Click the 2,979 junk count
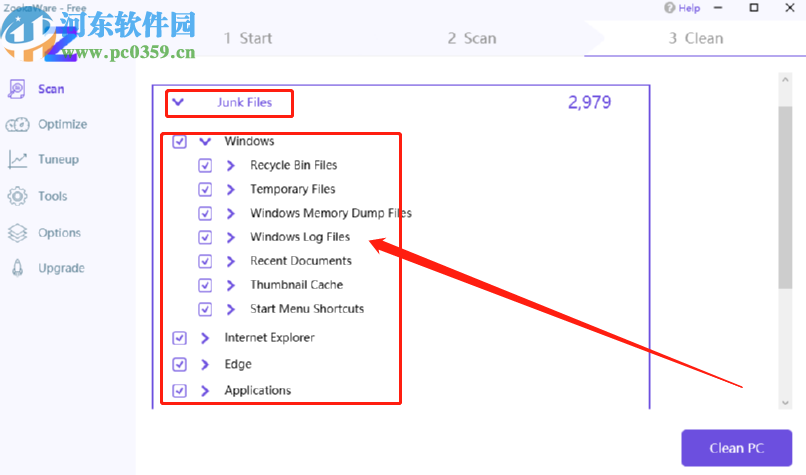The height and width of the screenshot is (475, 806). (x=590, y=102)
